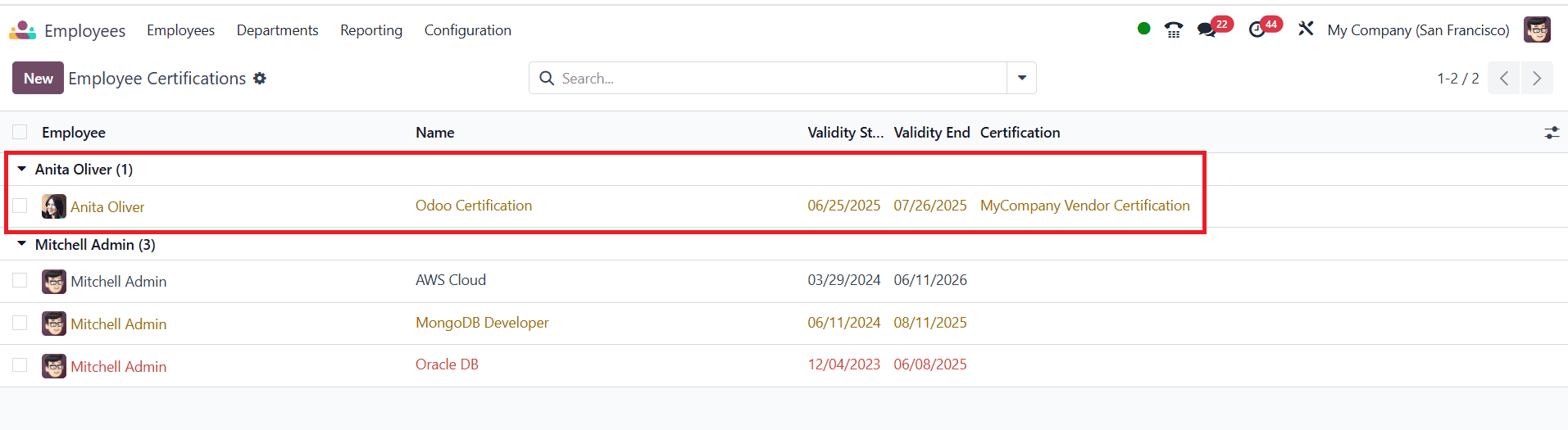Click the 06/11/2026 validity end date
The width and height of the screenshot is (1568, 430).
[930, 280]
